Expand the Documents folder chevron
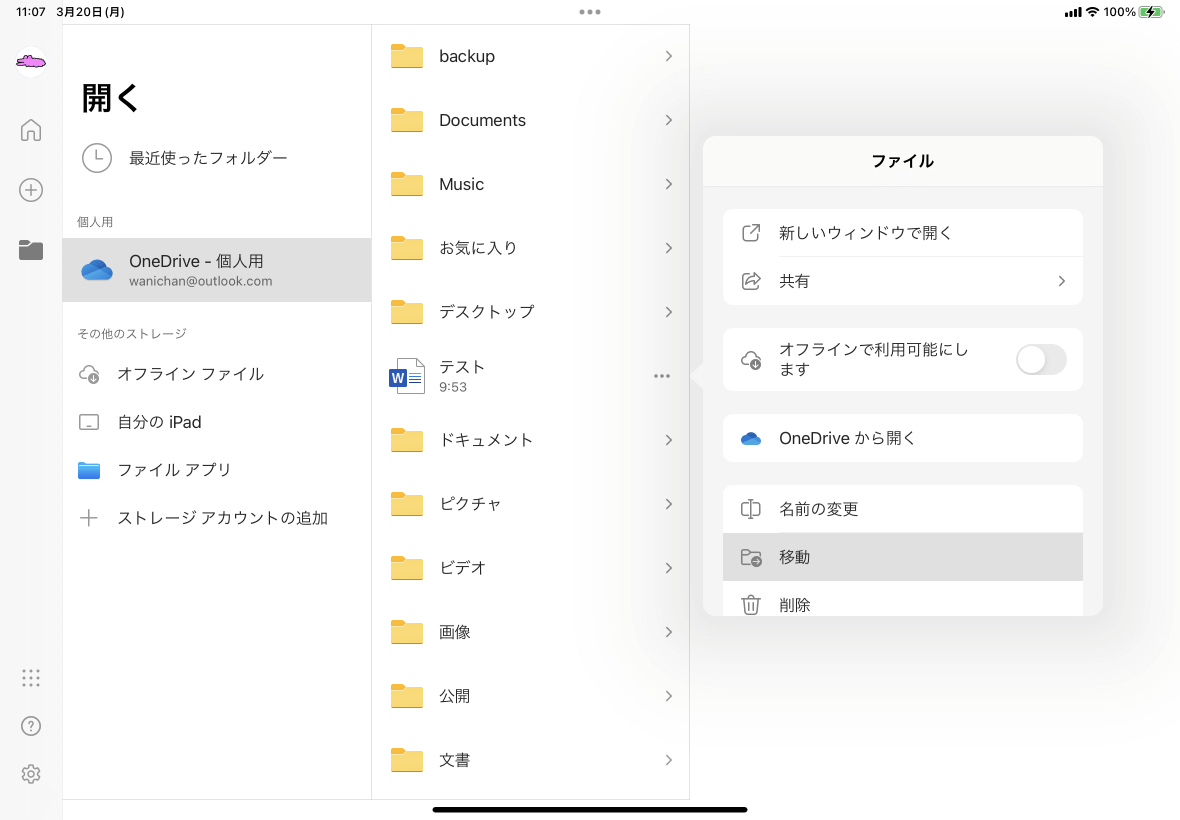This screenshot has width=1180, height=820. coord(668,120)
